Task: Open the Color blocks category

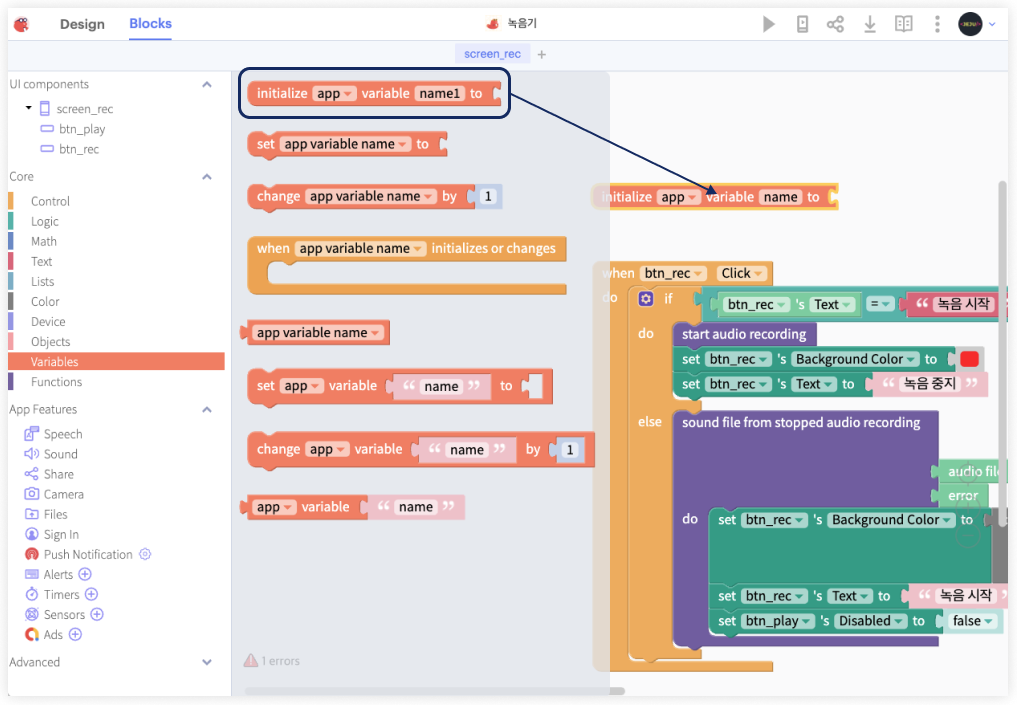Action: click(x=45, y=302)
